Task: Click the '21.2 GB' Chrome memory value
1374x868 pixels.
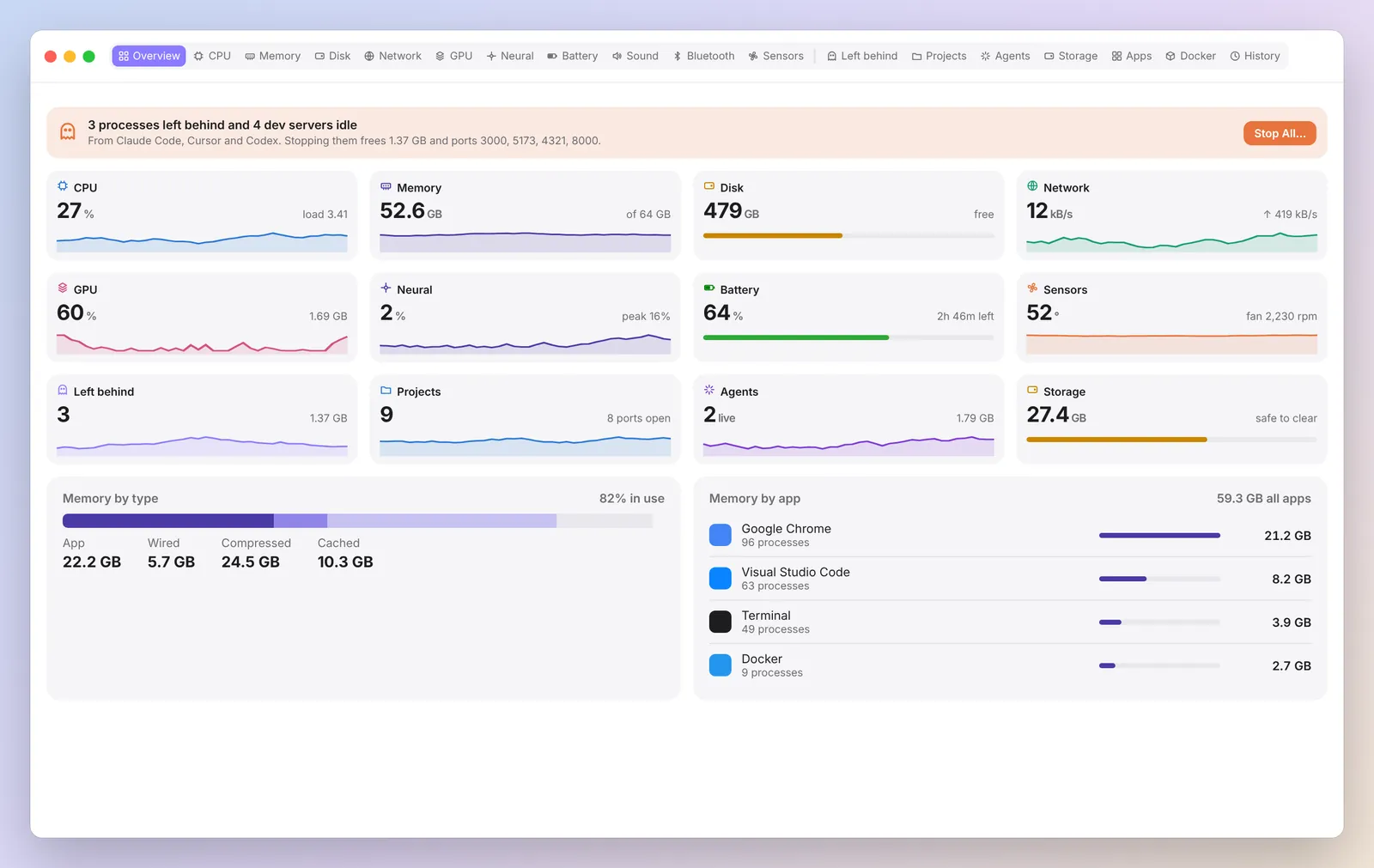Action: (1287, 536)
